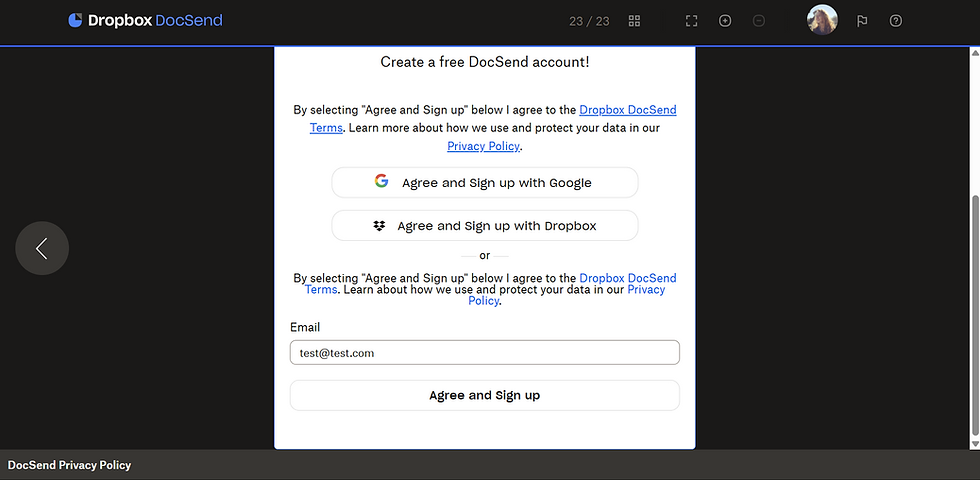The width and height of the screenshot is (980, 480).
Task: Click the Email label text
Action: pos(305,328)
